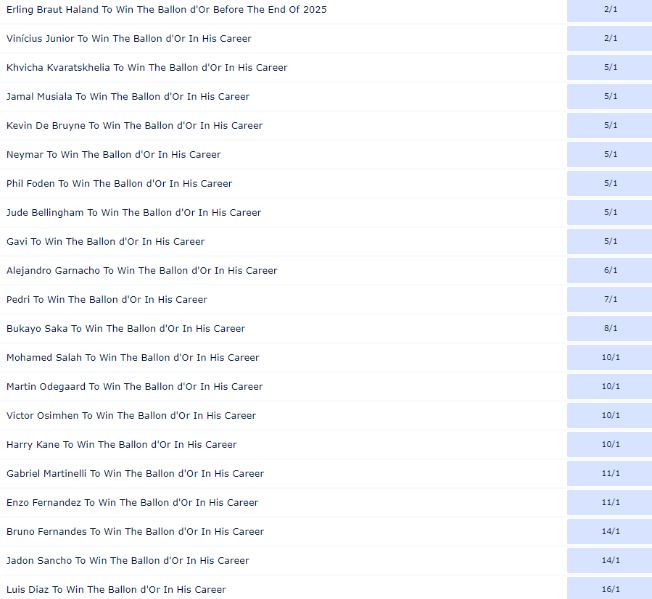The width and height of the screenshot is (652, 599).
Task: Pick Bukayo Saka 8/1 odds
Action: pyautogui.click(x=610, y=328)
